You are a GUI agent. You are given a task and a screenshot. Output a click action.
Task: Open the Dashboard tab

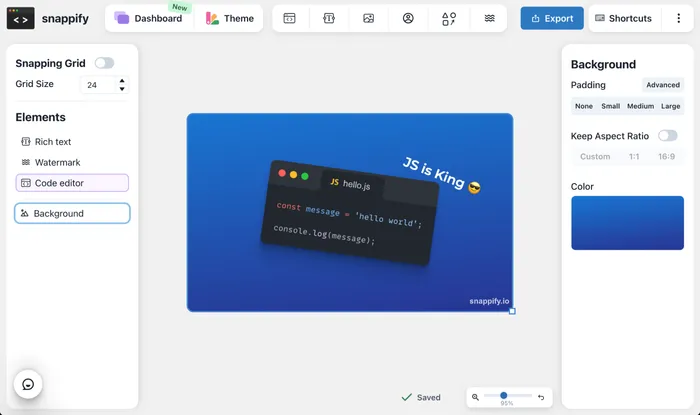(x=150, y=18)
